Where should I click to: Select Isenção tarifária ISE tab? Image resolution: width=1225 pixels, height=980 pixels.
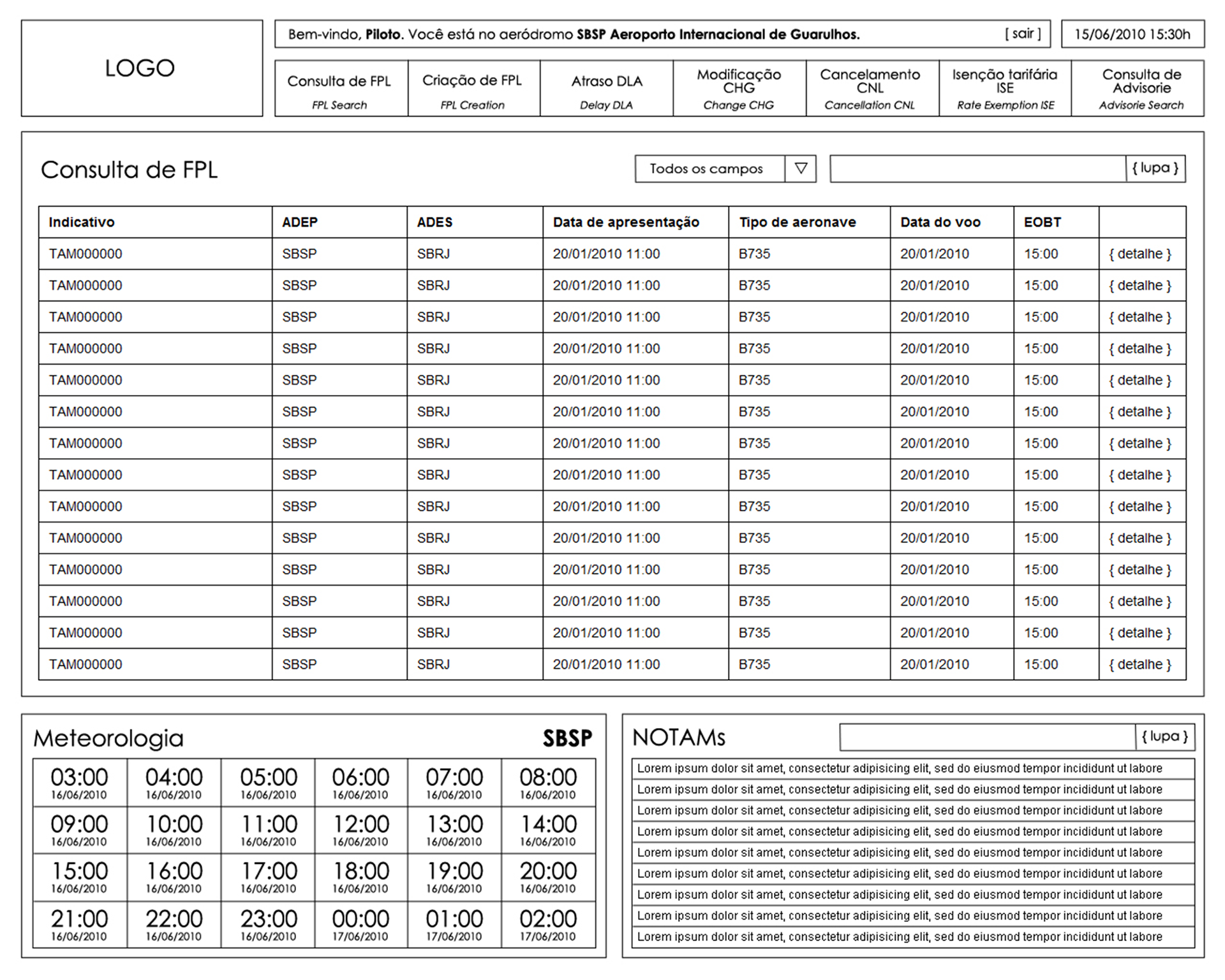(1005, 89)
